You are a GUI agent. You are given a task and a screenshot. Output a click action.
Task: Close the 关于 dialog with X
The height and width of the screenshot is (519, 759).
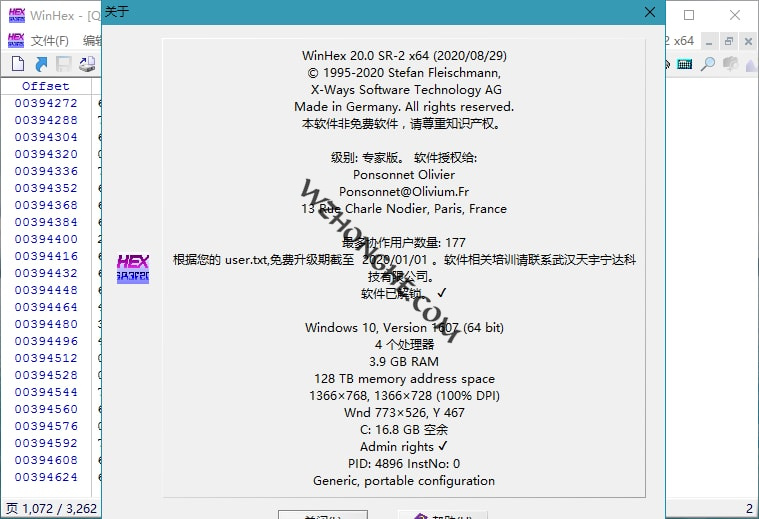(650, 12)
